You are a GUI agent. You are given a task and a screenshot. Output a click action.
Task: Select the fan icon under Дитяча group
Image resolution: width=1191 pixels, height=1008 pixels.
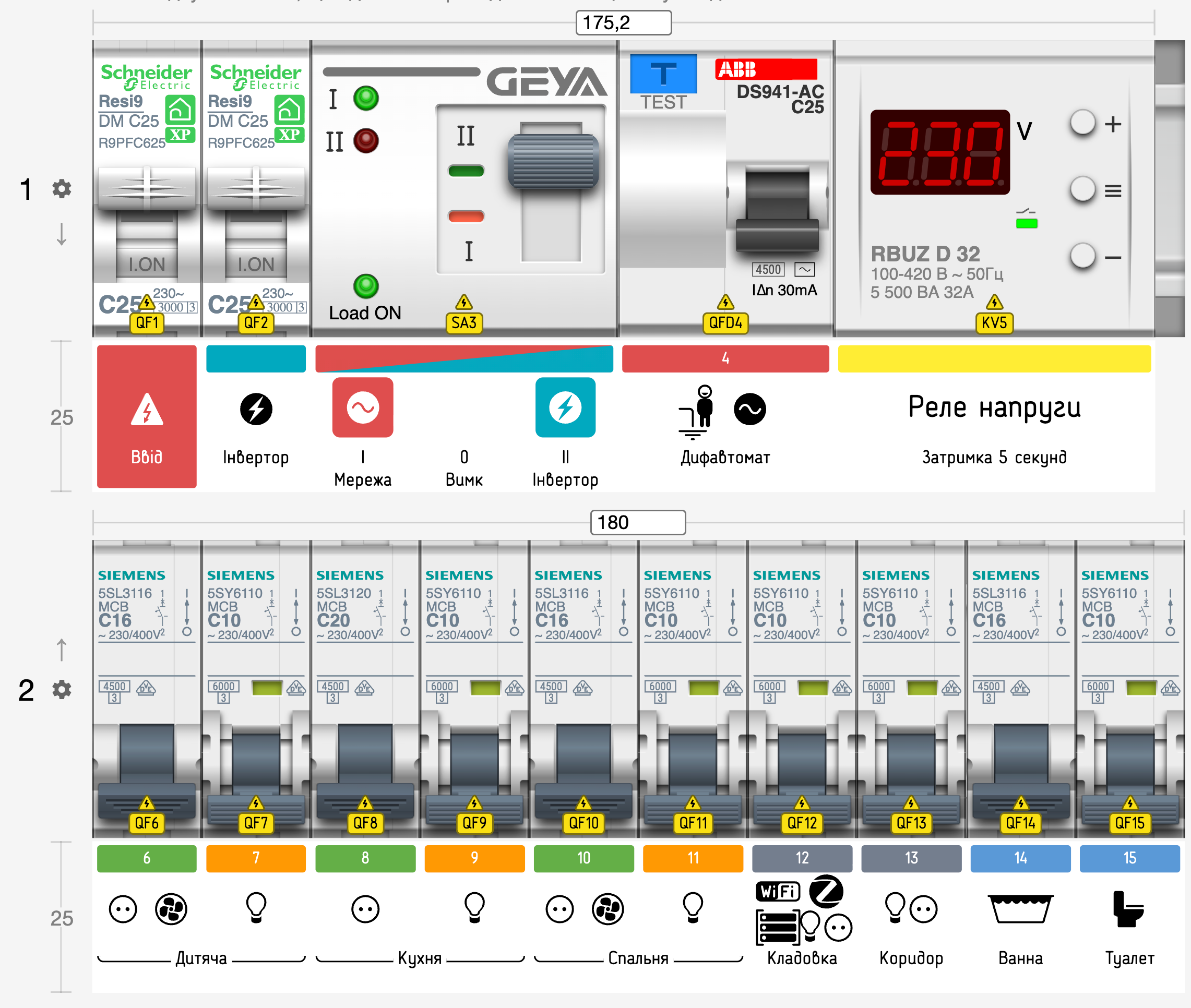tap(171, 908)
